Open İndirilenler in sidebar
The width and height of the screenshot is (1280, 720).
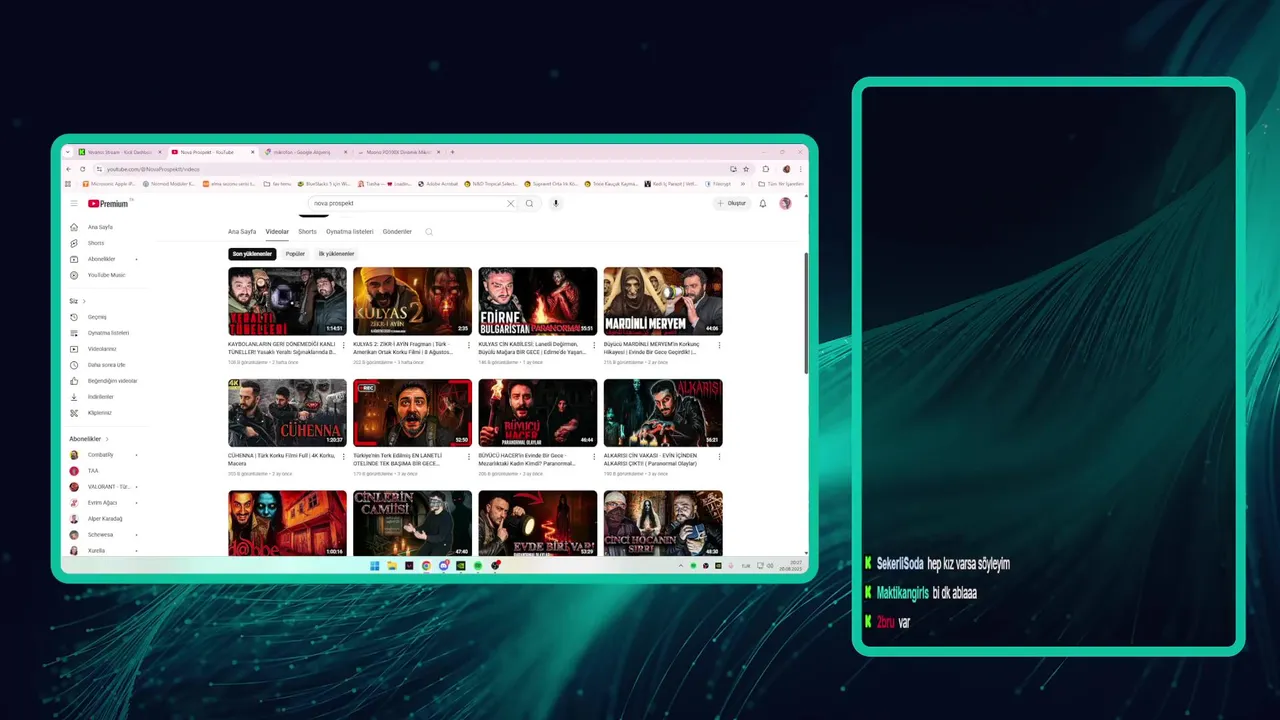(x=101, y=397)
